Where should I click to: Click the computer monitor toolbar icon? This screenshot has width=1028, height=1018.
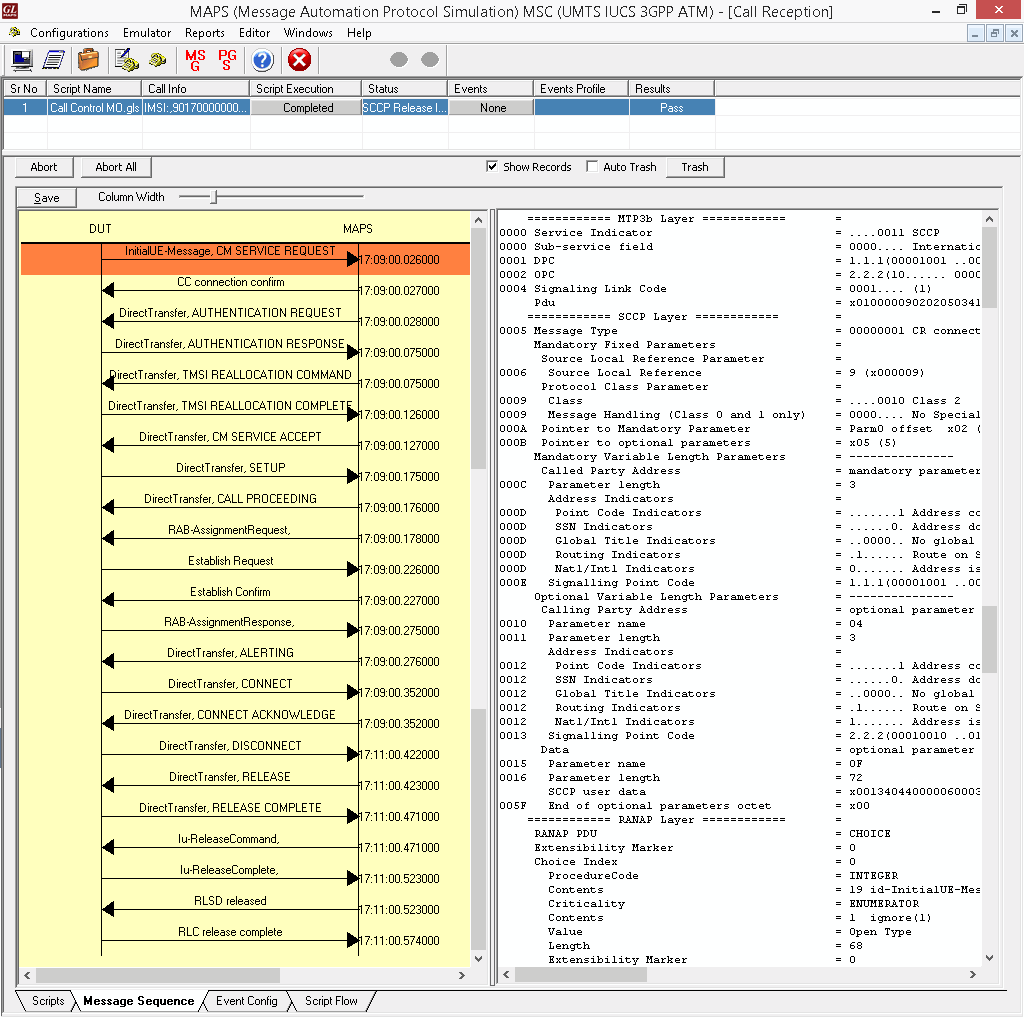pos(22,60)
